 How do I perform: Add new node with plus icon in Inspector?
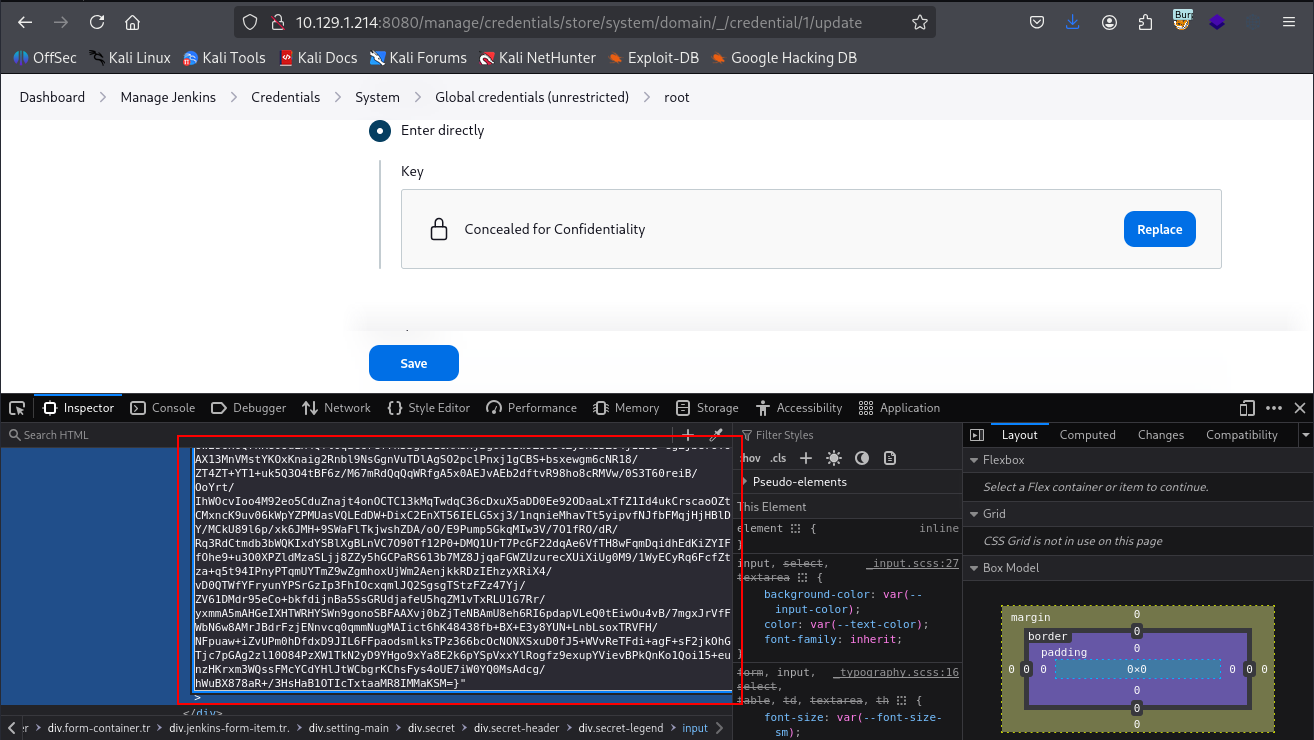click(688, 435)
